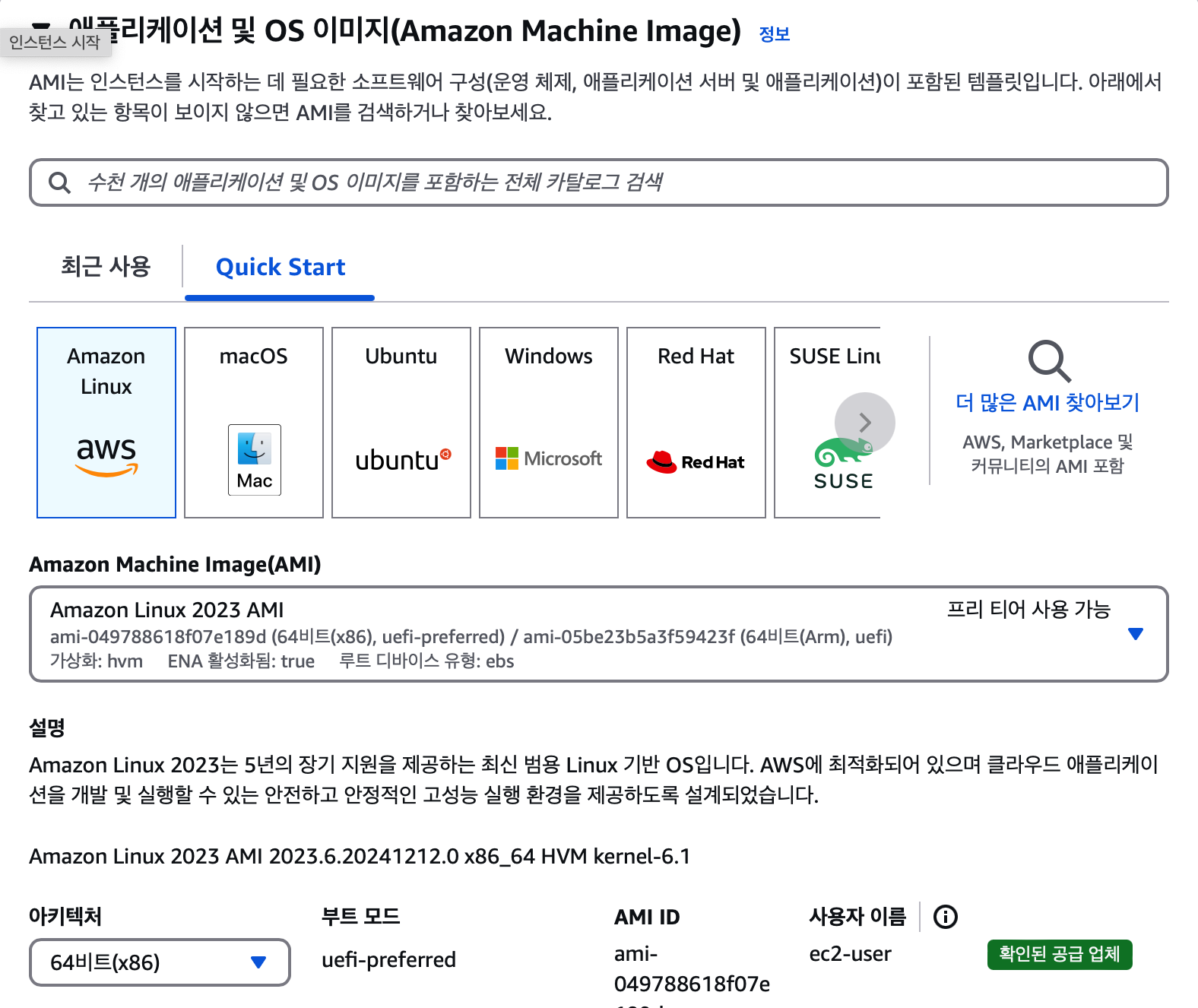Click the 프리 티어 사용 가능 label

pos(1028,609)
